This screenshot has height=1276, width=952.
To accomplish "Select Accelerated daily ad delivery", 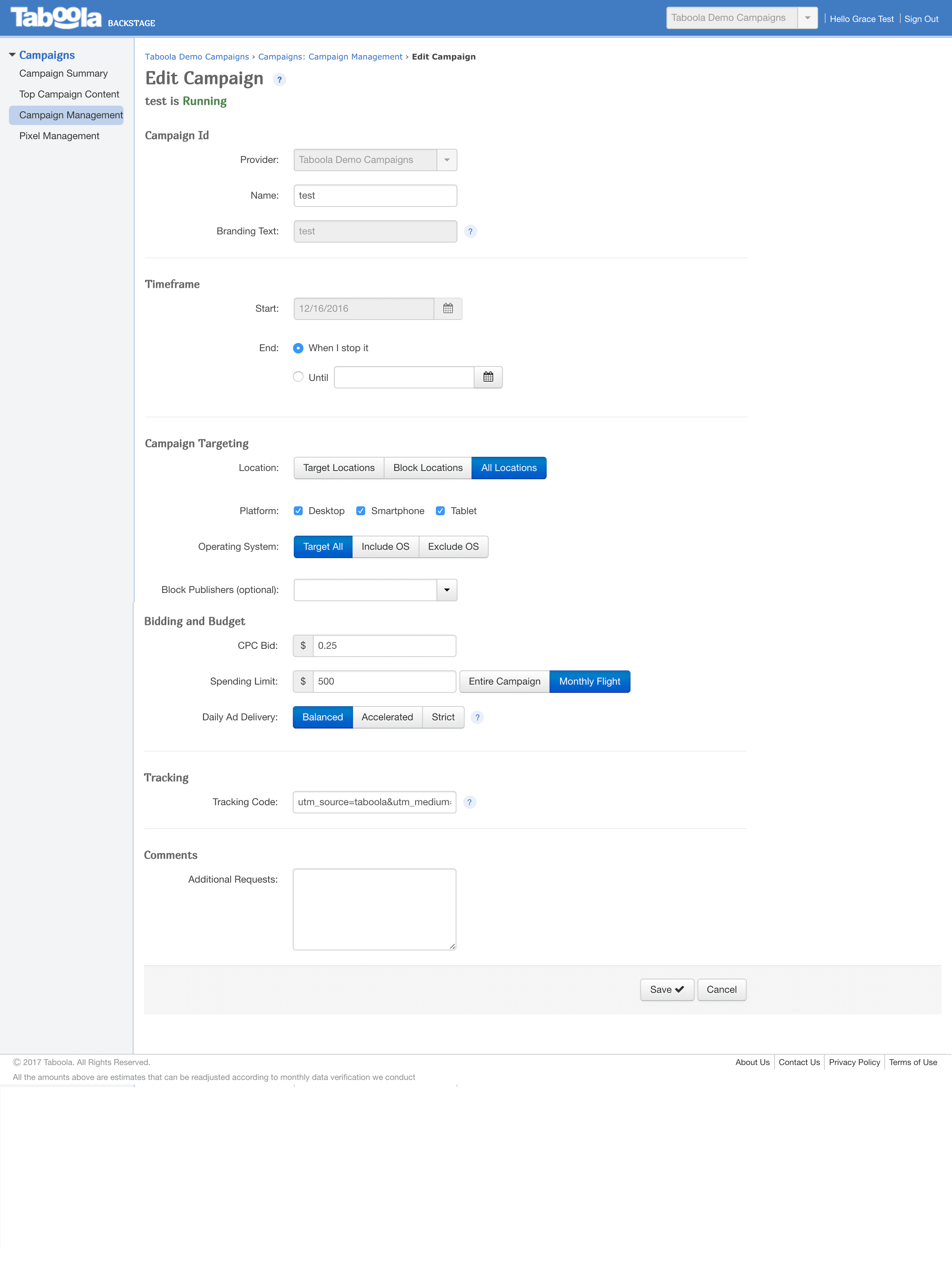I will pos(387,717).
